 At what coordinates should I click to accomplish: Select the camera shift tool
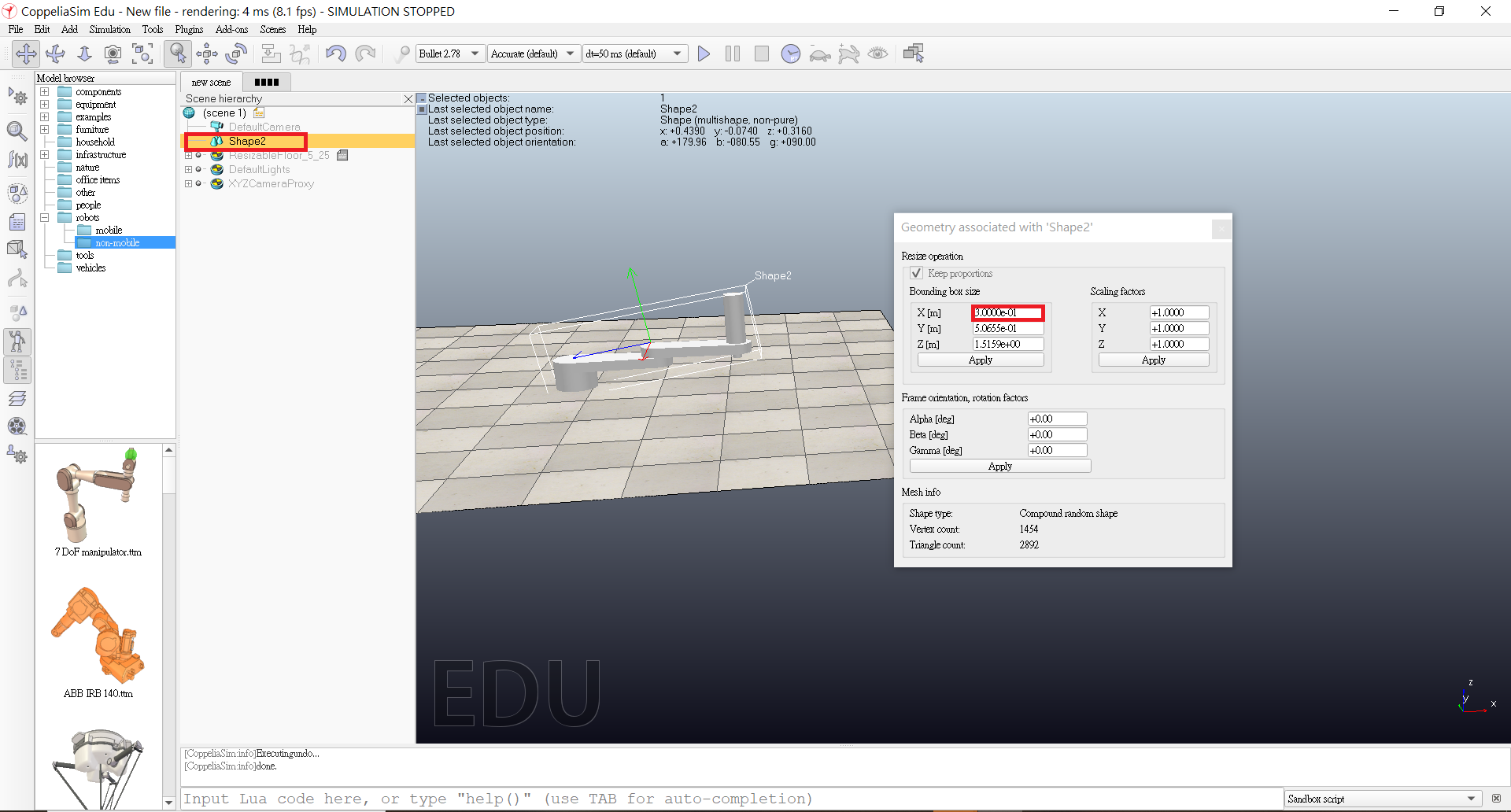tap(84, 54)
